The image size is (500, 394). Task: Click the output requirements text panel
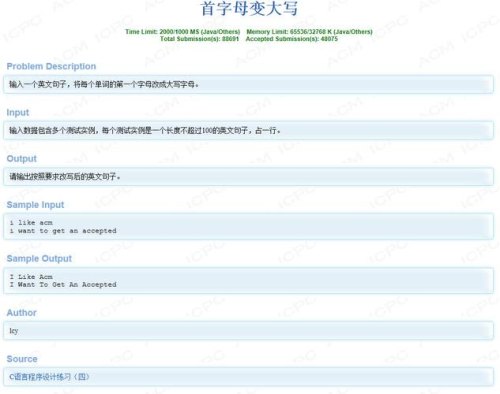(248, 176)
